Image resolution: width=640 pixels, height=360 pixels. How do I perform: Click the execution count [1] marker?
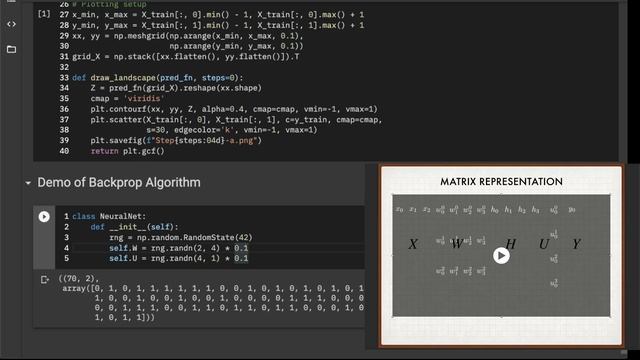(44, 14)
